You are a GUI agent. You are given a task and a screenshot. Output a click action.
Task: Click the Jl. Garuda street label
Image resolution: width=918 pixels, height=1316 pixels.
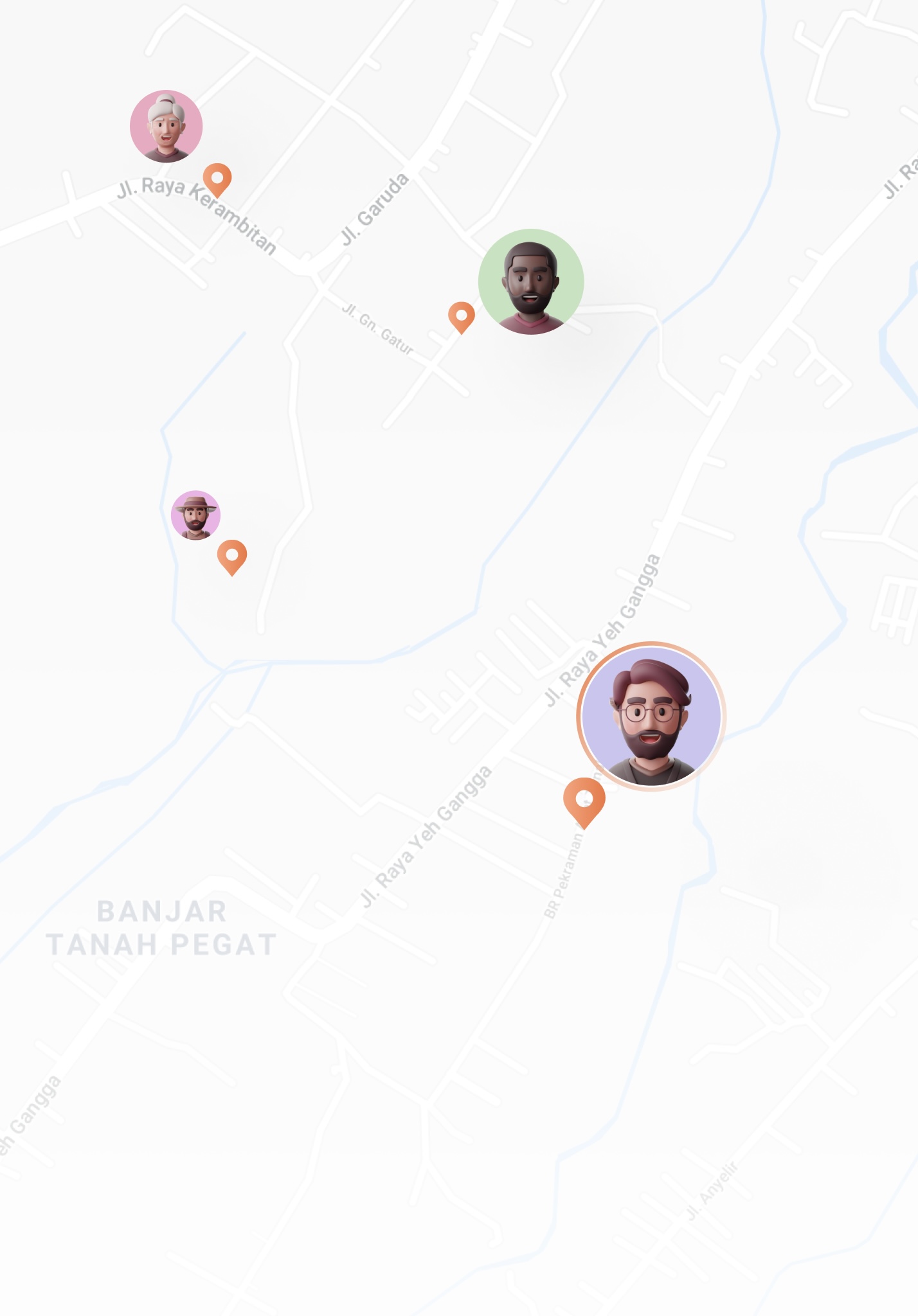pyautogui.click(x=375, y=209)
